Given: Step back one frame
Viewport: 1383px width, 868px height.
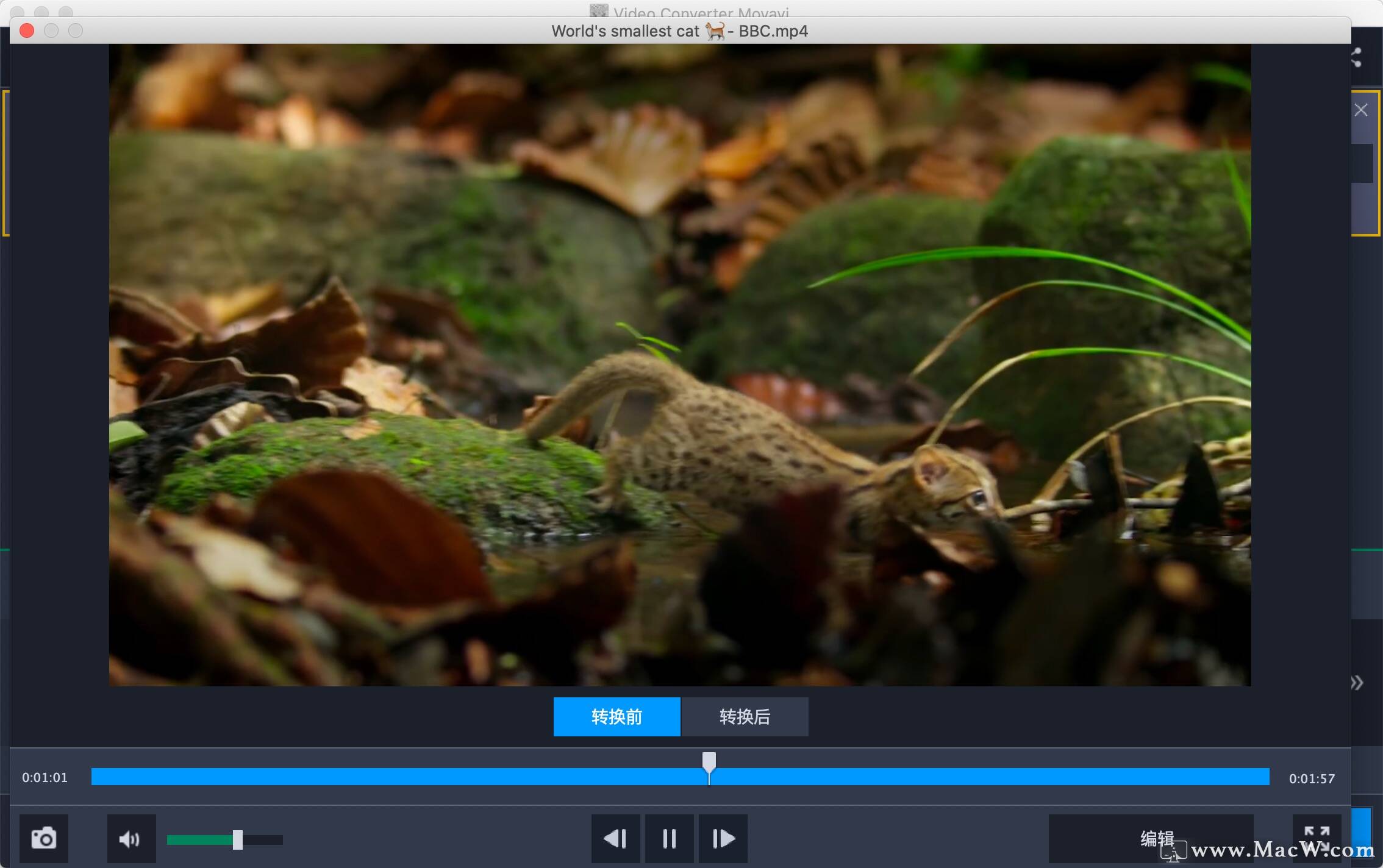Looking at the screenshot, I should point(615,839).
